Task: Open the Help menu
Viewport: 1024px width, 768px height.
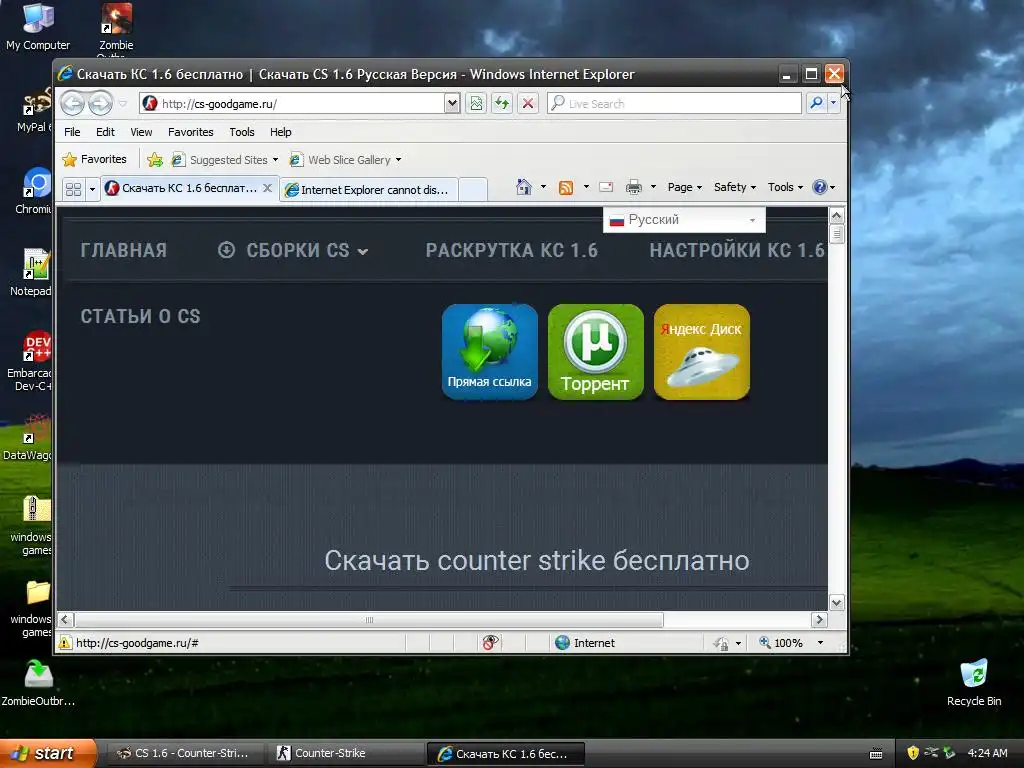Action: (x=281, y=132)
